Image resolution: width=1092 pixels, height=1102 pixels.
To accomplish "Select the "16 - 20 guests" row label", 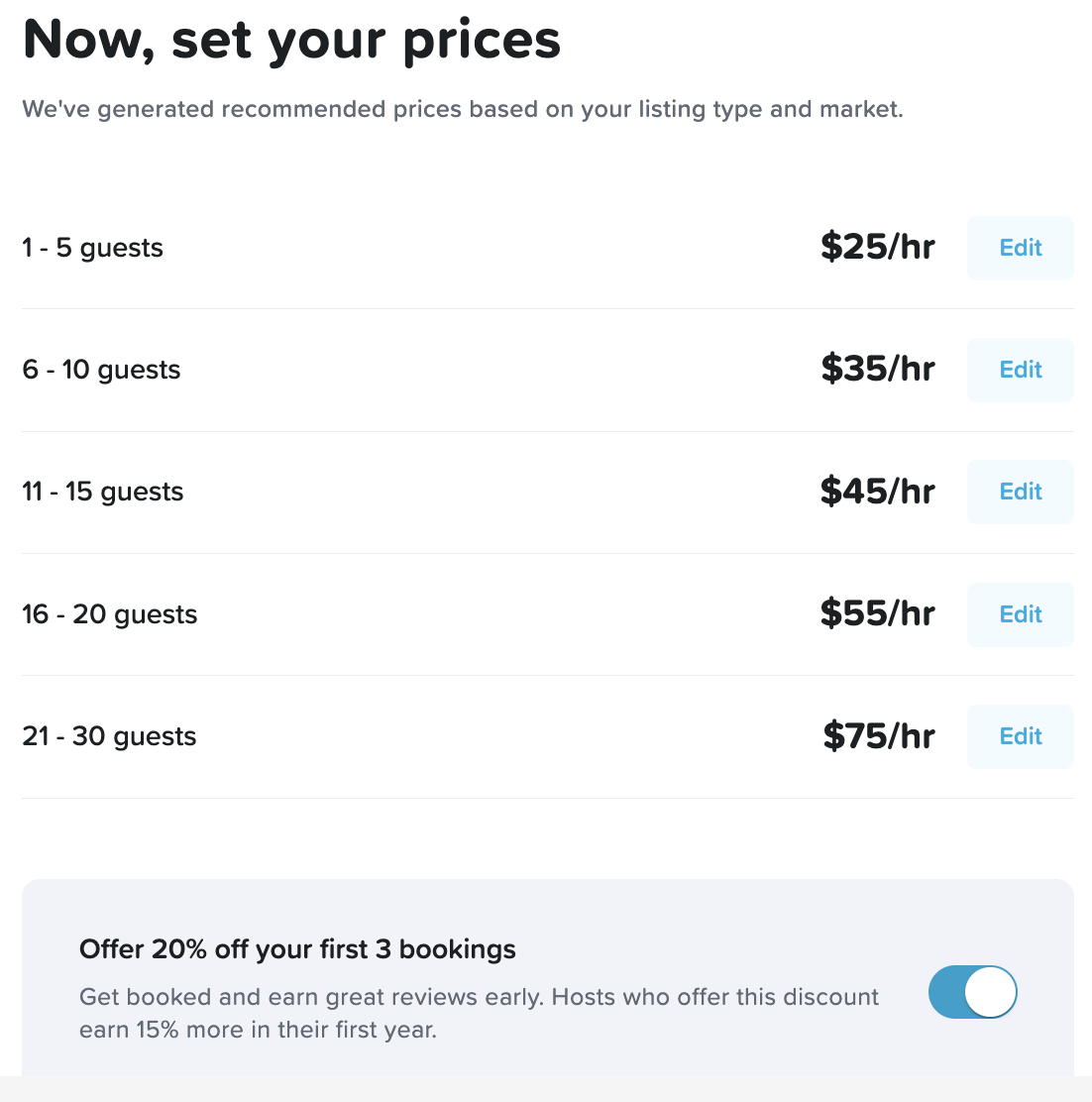I will pos(110,614).
